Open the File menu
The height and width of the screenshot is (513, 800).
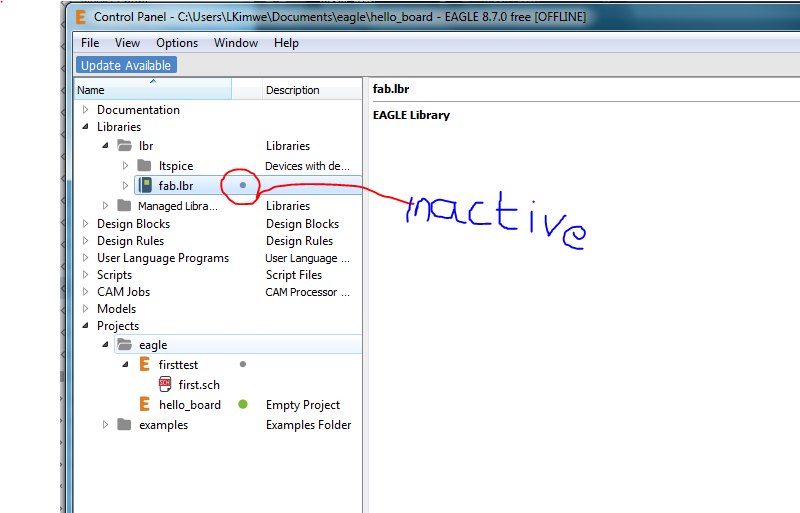tap(90, 43)
